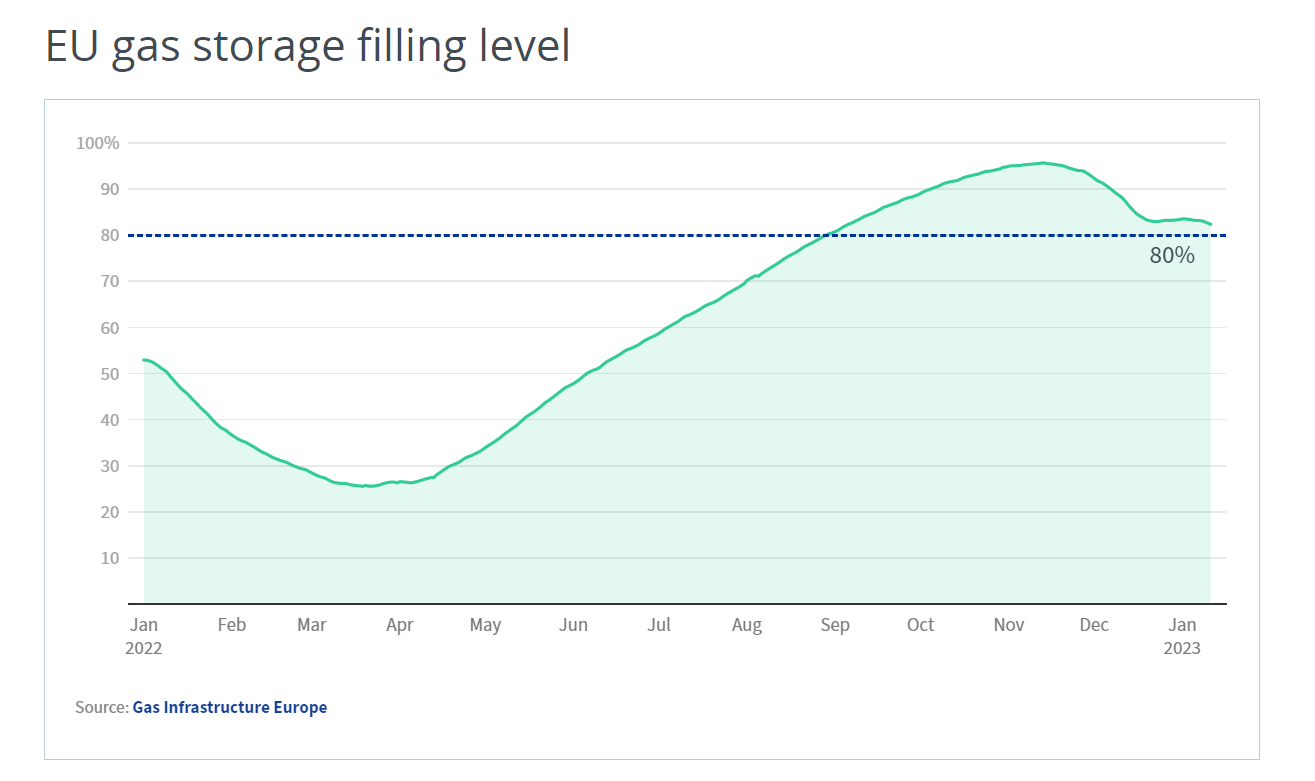Select the Nov label on the time axis
1315x781 pixels.
tap(1009, 625)
